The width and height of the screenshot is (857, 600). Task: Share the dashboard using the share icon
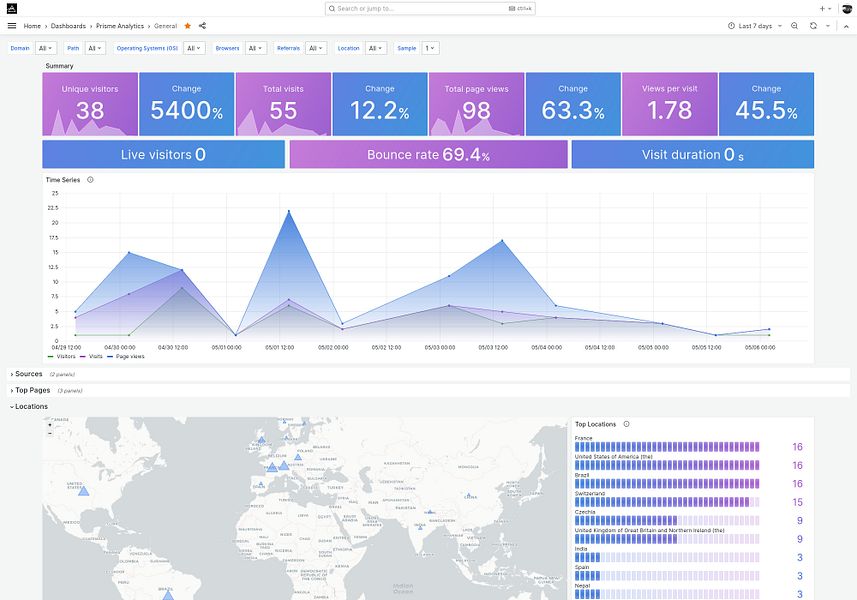point(200,26)
